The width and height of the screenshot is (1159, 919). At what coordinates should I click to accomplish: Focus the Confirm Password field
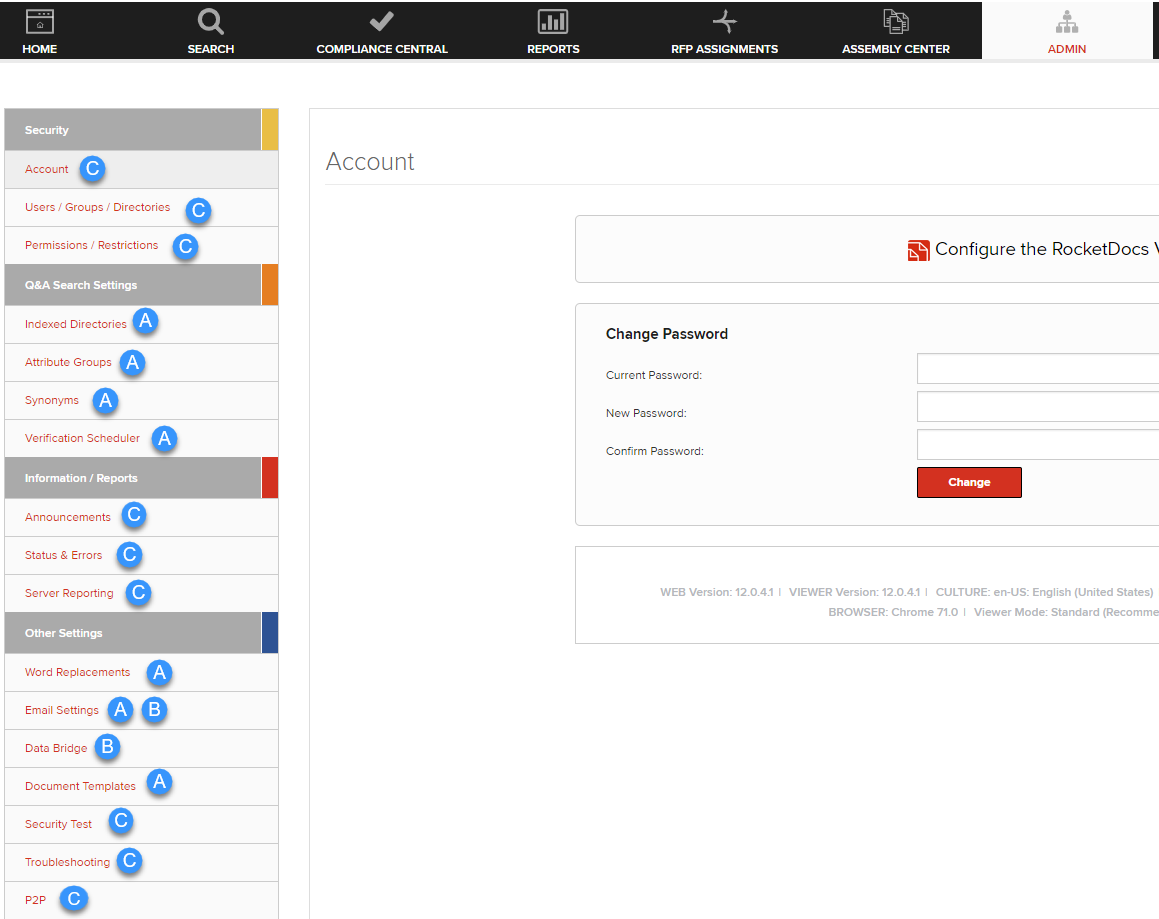[x=1038, y=444]
